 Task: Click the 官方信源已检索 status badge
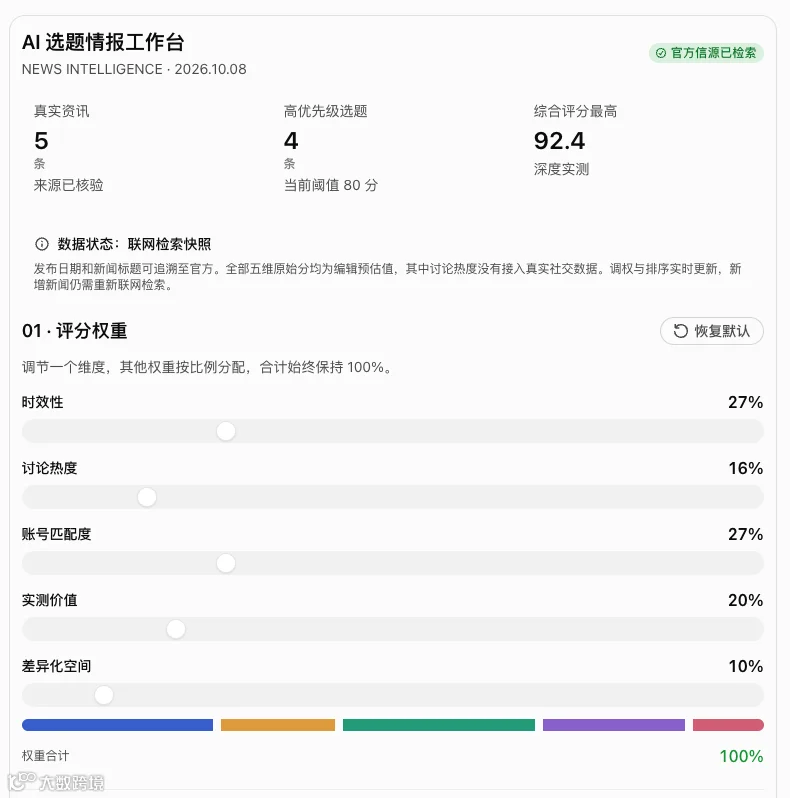706,53
